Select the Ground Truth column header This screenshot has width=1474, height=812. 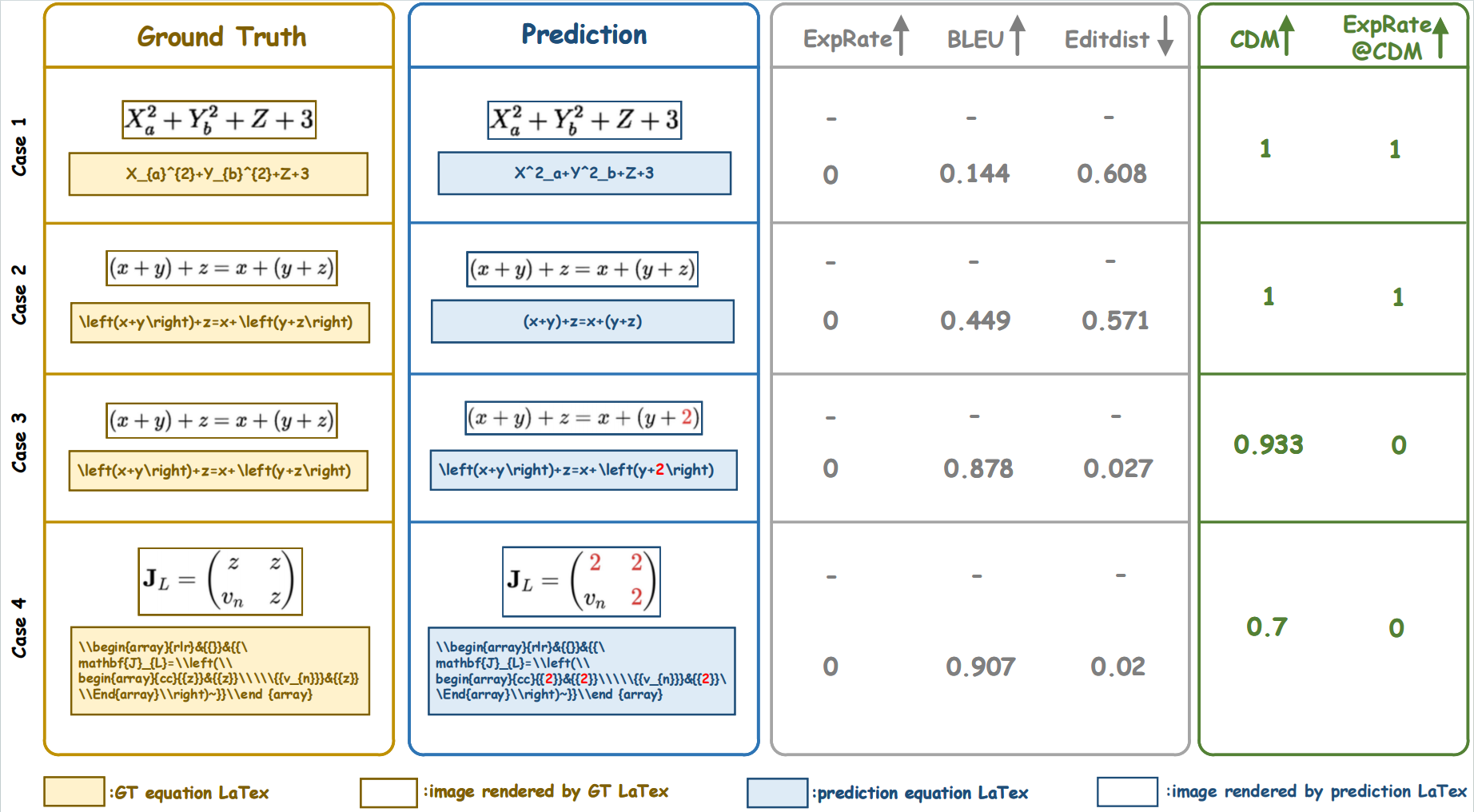click(x=221, y=37)
